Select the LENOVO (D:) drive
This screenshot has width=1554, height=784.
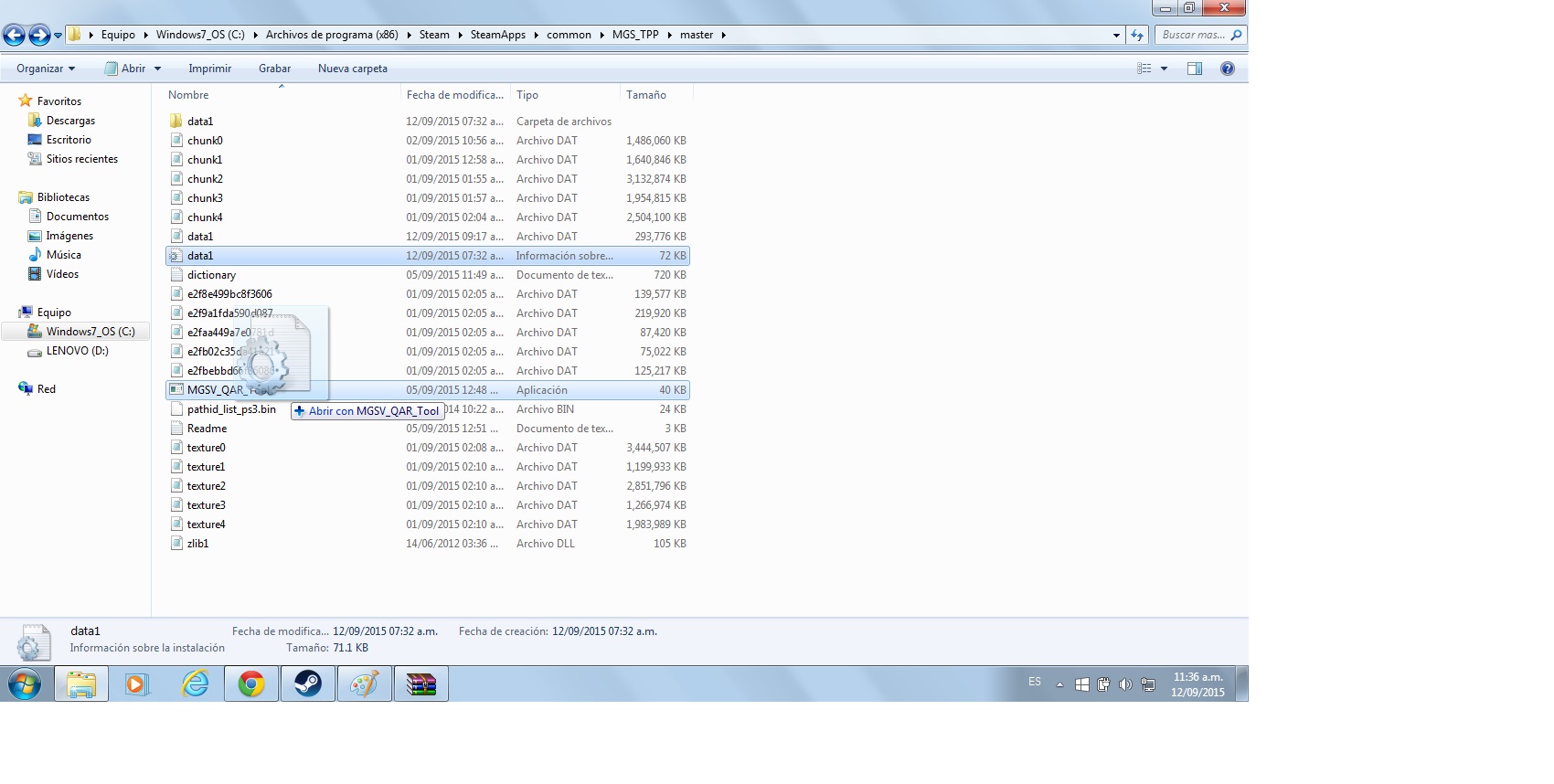coord(77,351)
